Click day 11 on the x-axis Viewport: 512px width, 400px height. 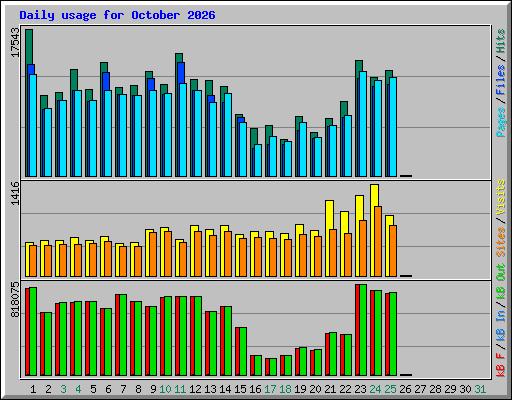pyautogui.click(x=180, y=389)
